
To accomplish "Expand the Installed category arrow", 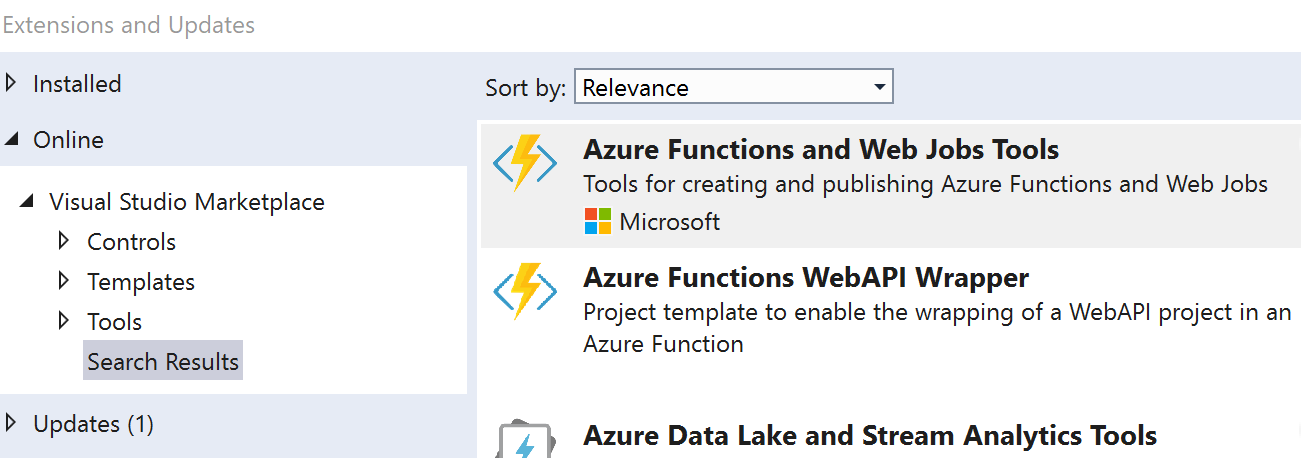I will point(11,84).
